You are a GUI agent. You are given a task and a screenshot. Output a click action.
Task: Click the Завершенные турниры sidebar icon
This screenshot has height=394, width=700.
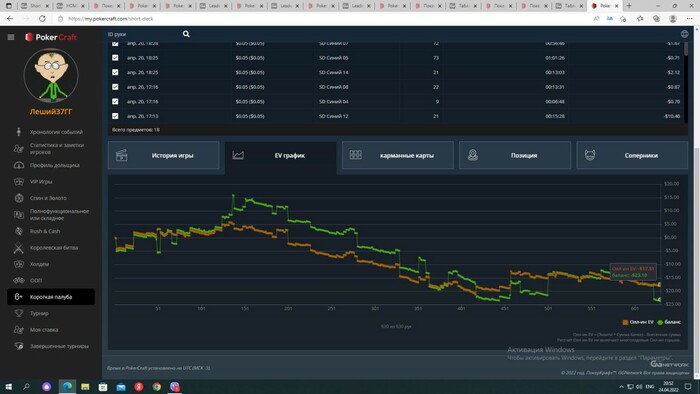click(x=19, y=346)
